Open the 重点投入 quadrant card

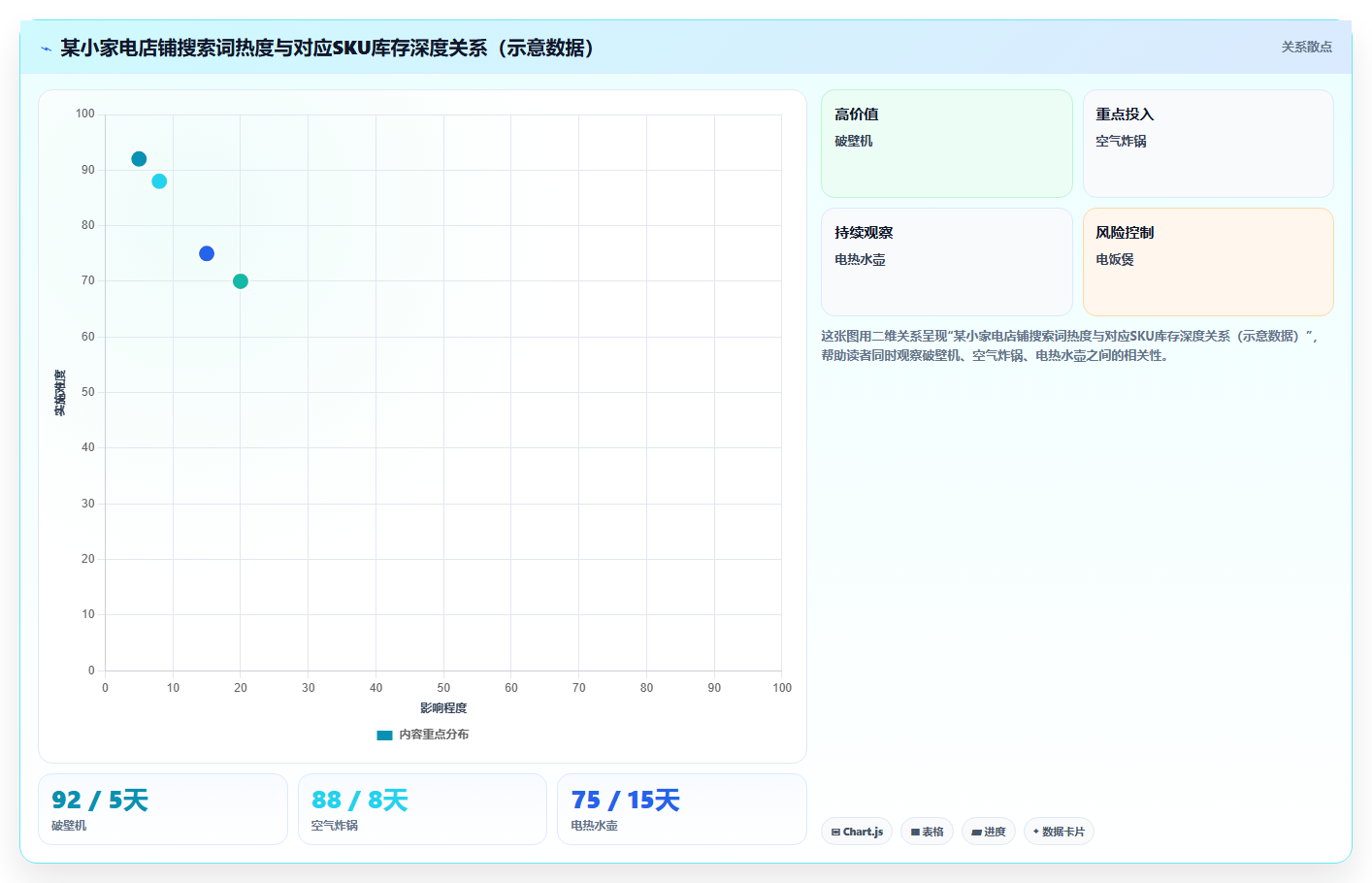pyautogui.click(x=1208, y=144)
